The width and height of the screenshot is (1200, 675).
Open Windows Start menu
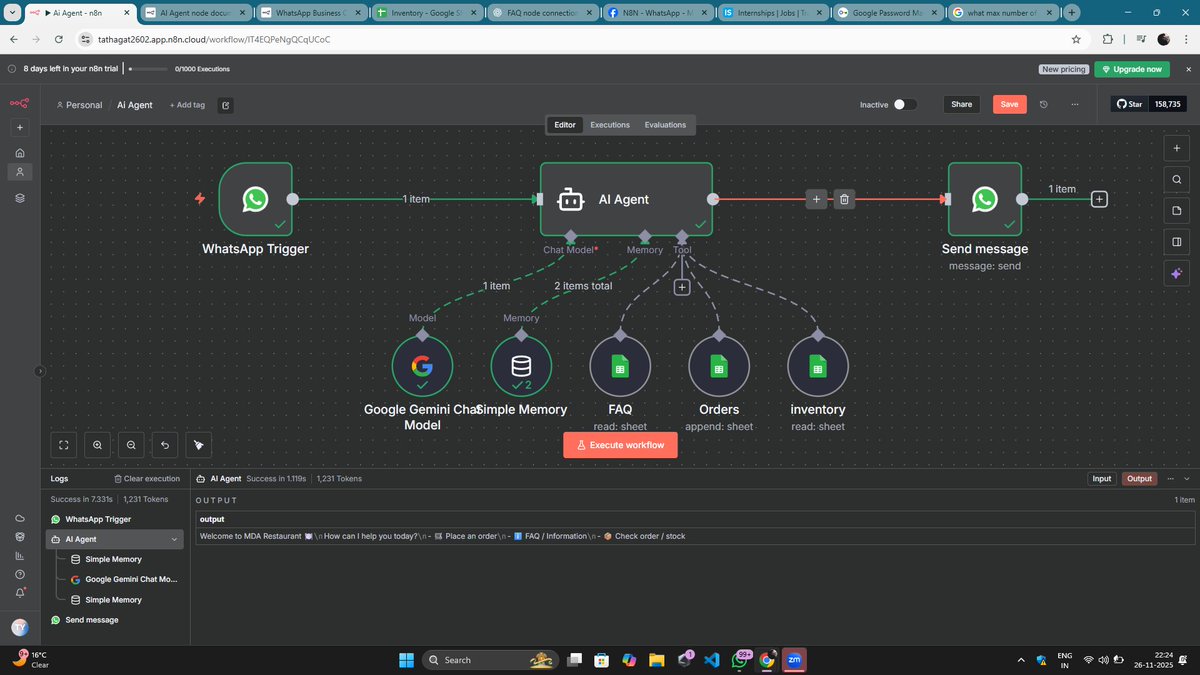click(x=407, y=660)
